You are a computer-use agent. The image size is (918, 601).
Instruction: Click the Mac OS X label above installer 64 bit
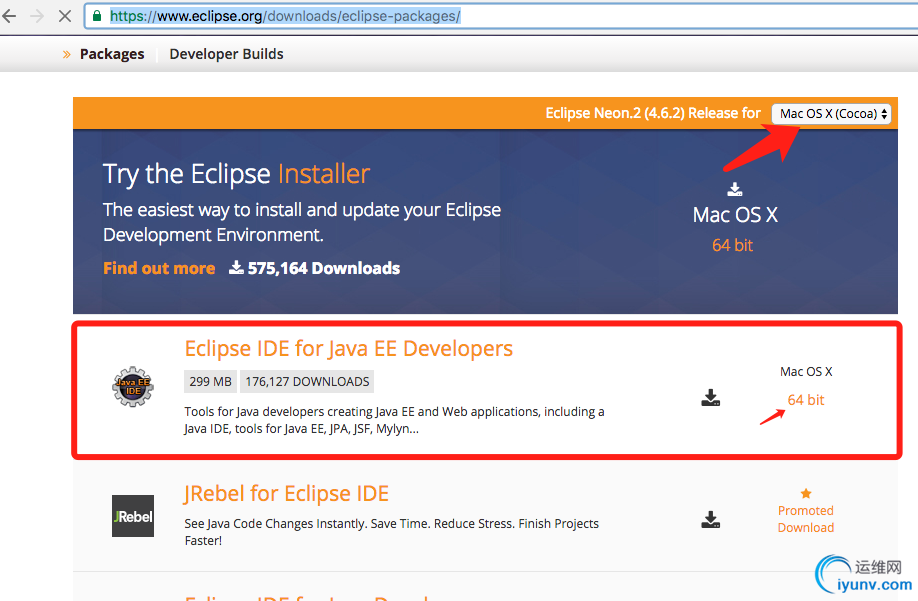click(x=735, y=215)
